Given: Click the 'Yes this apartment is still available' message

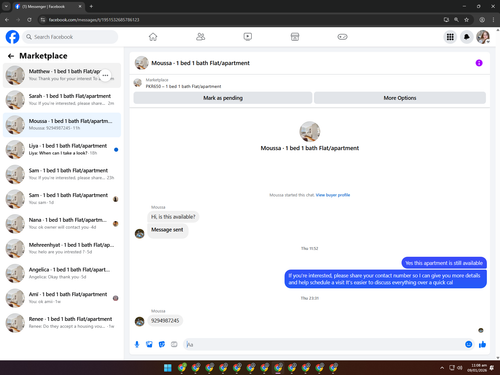Looking at the screenshot, I should (444, 263).
